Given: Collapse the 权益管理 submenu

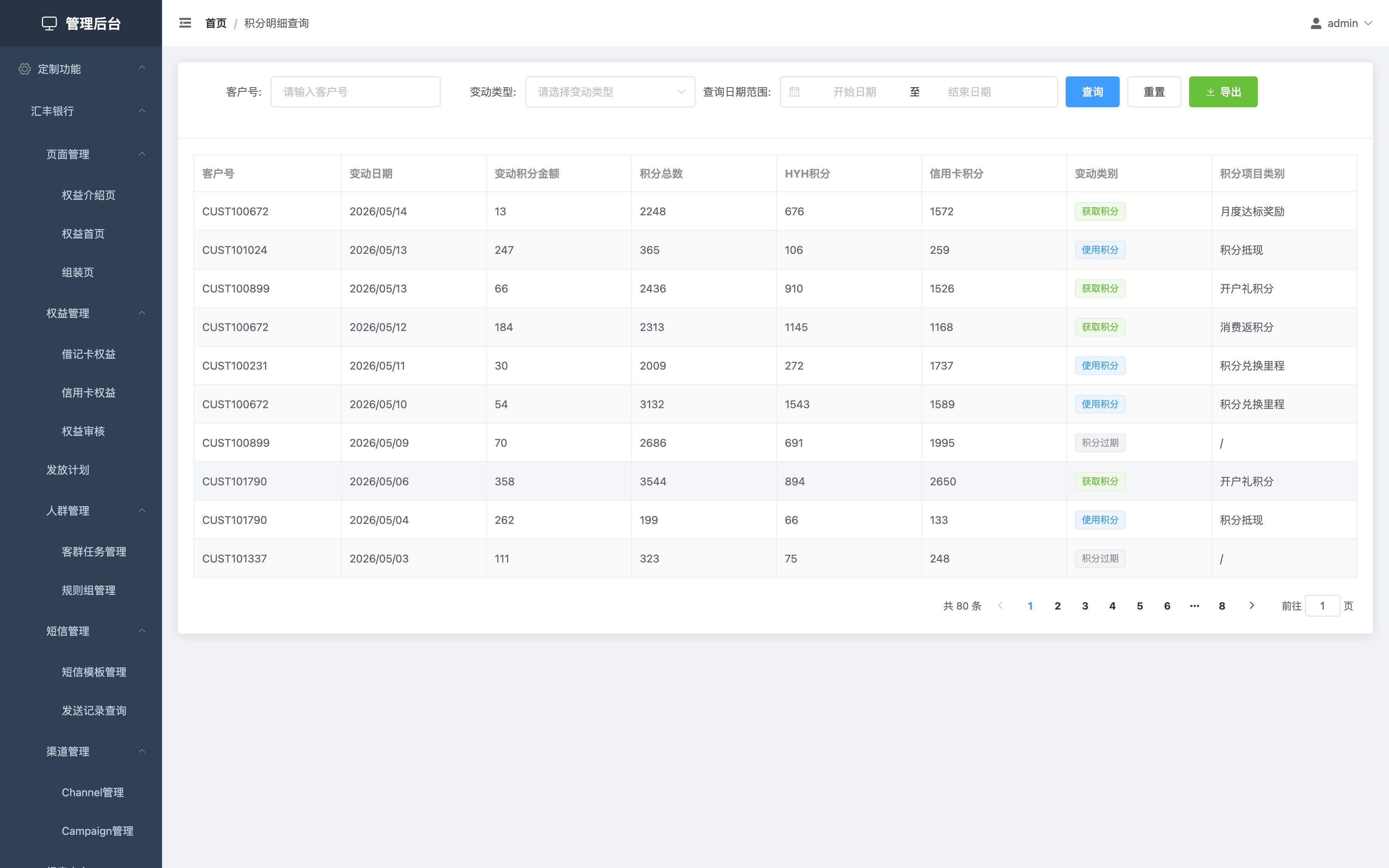Looking at the screenshot, I should click(142, 313).
